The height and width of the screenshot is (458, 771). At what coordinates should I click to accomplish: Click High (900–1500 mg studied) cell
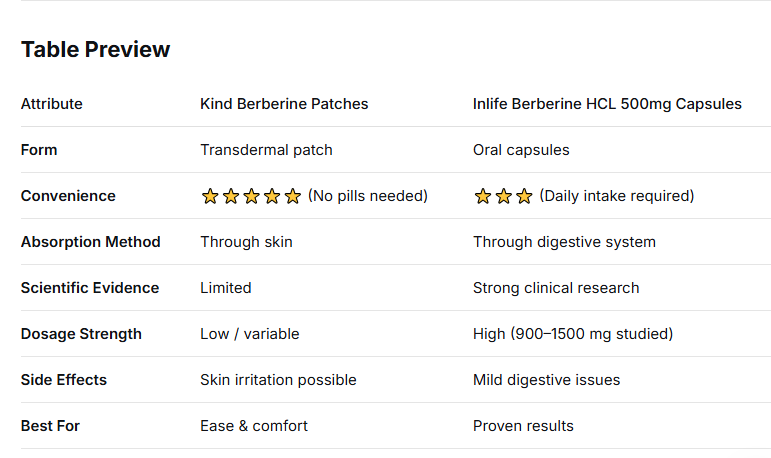[573, 334]
